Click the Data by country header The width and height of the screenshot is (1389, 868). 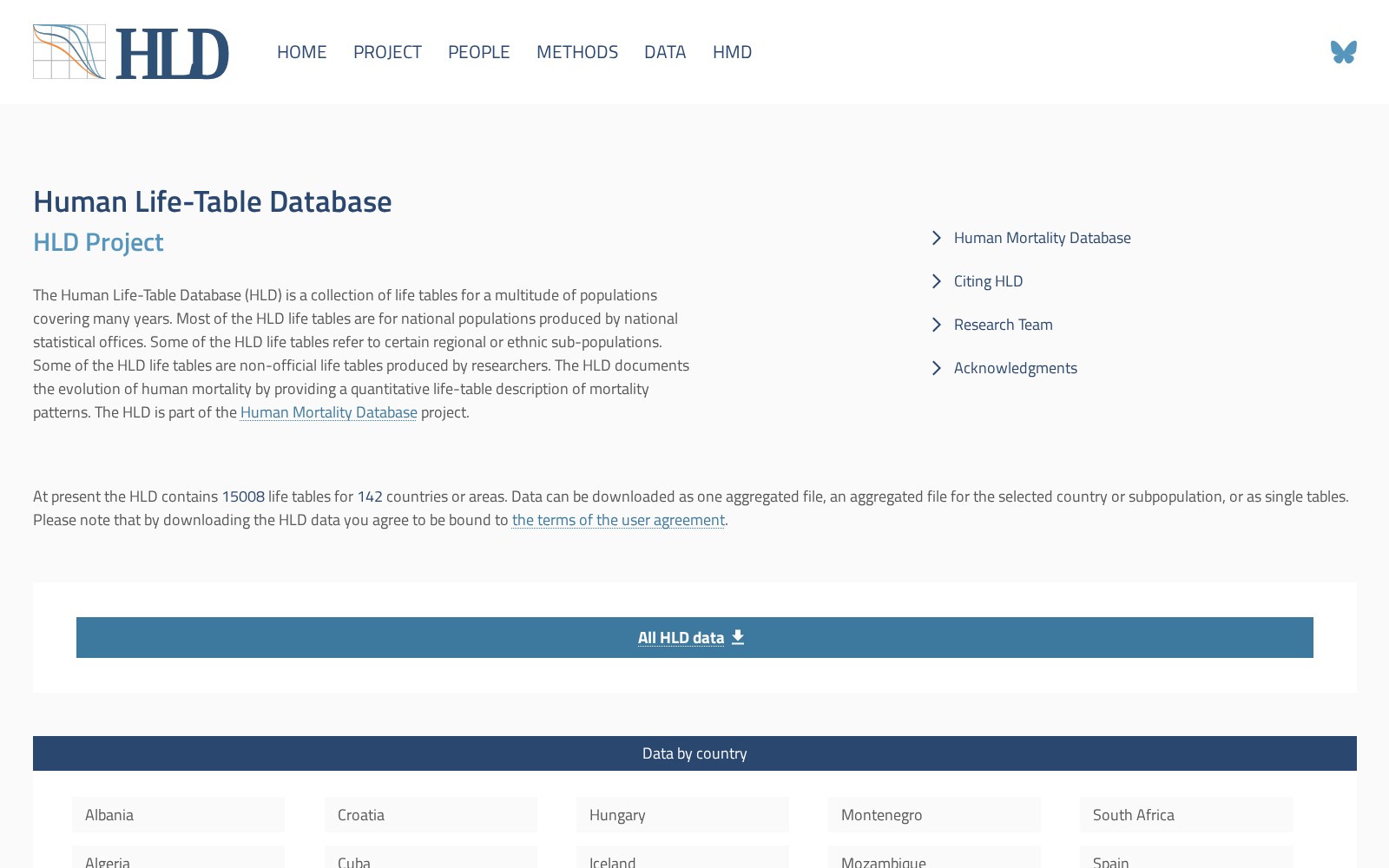coord(694,753)
